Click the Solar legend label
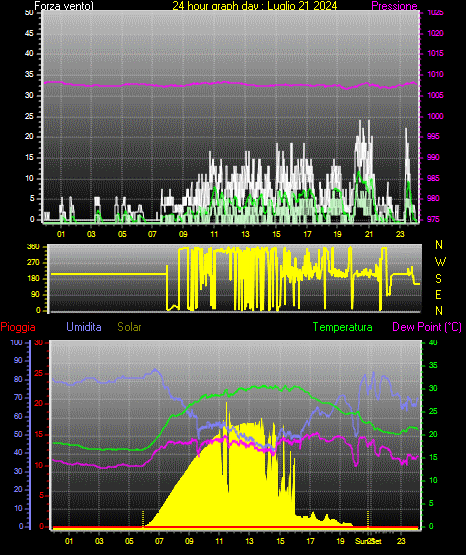466x555 pixels. 129,327
